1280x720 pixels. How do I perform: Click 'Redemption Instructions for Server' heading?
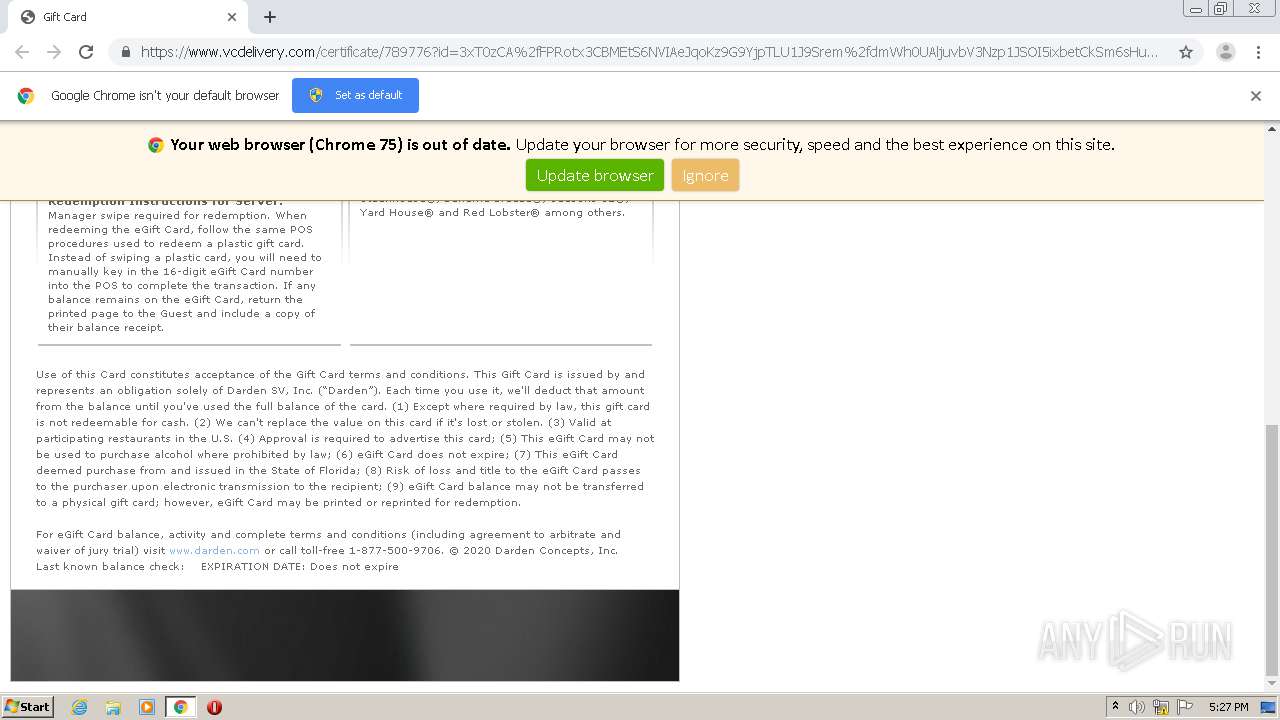click(165, 203)
